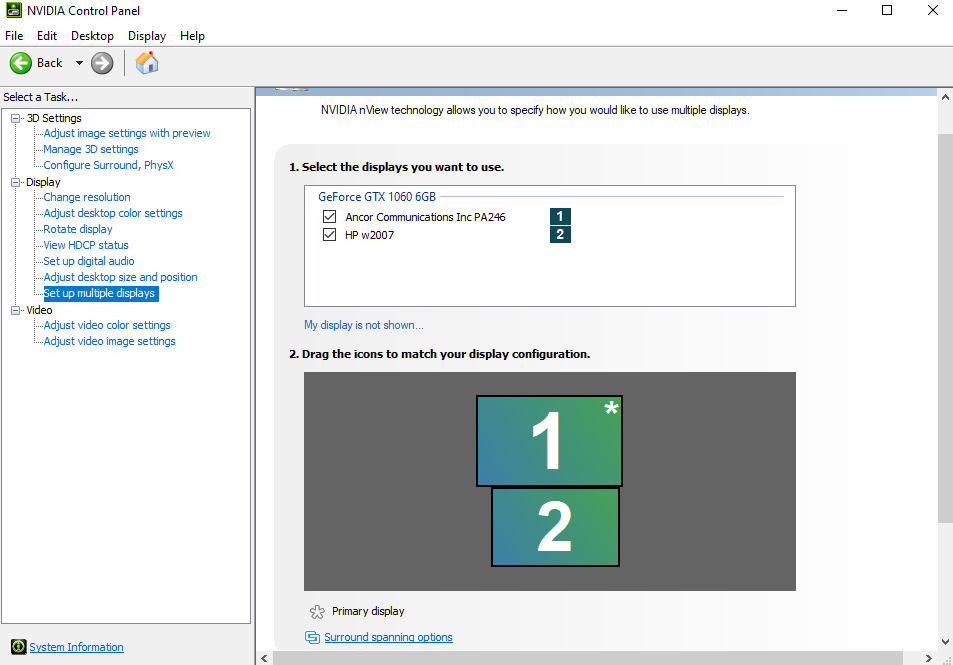Screen dimensions: 953x665
Task: Click display number 2 badge in list
Action: click(560, 235)
